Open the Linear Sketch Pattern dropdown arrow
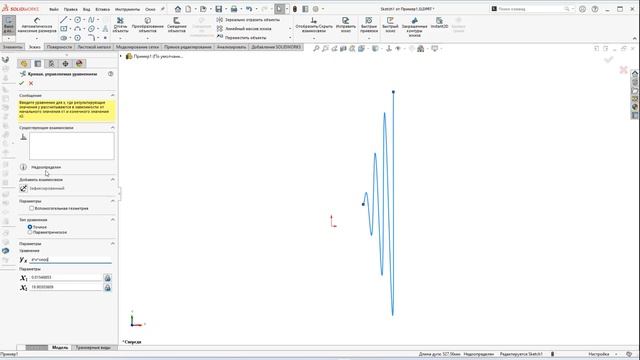 290,29
